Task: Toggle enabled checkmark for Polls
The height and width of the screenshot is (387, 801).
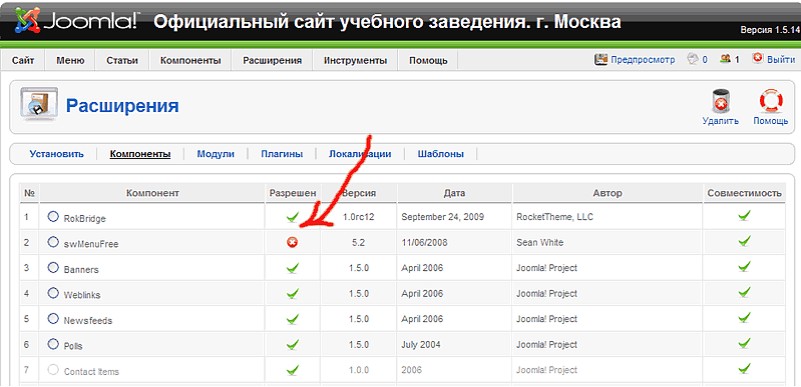Action: (x=292, y=345)
